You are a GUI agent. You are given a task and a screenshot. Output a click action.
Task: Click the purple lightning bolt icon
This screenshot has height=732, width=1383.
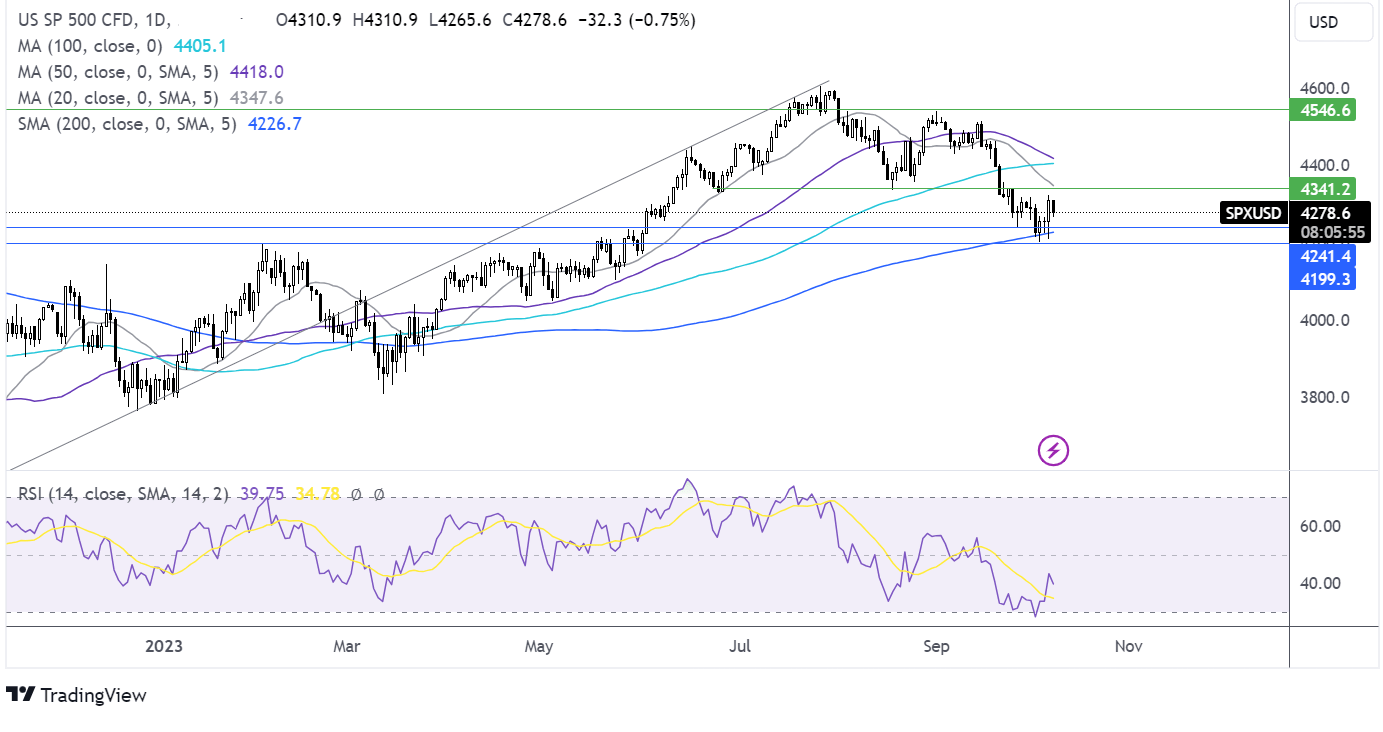[x=1053, y=451]
